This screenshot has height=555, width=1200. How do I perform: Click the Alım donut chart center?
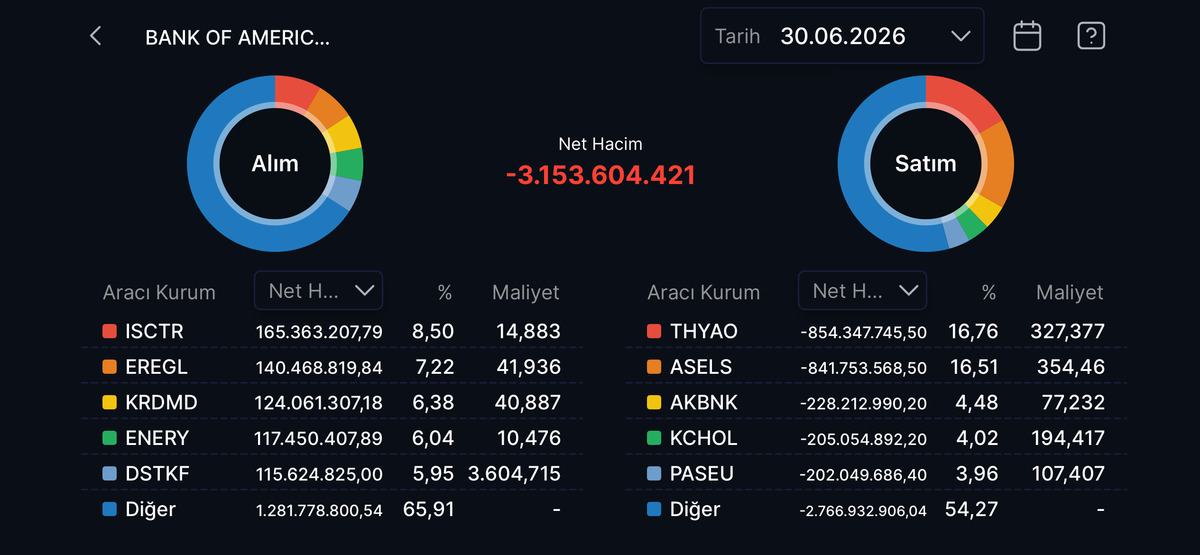(275, 163)
